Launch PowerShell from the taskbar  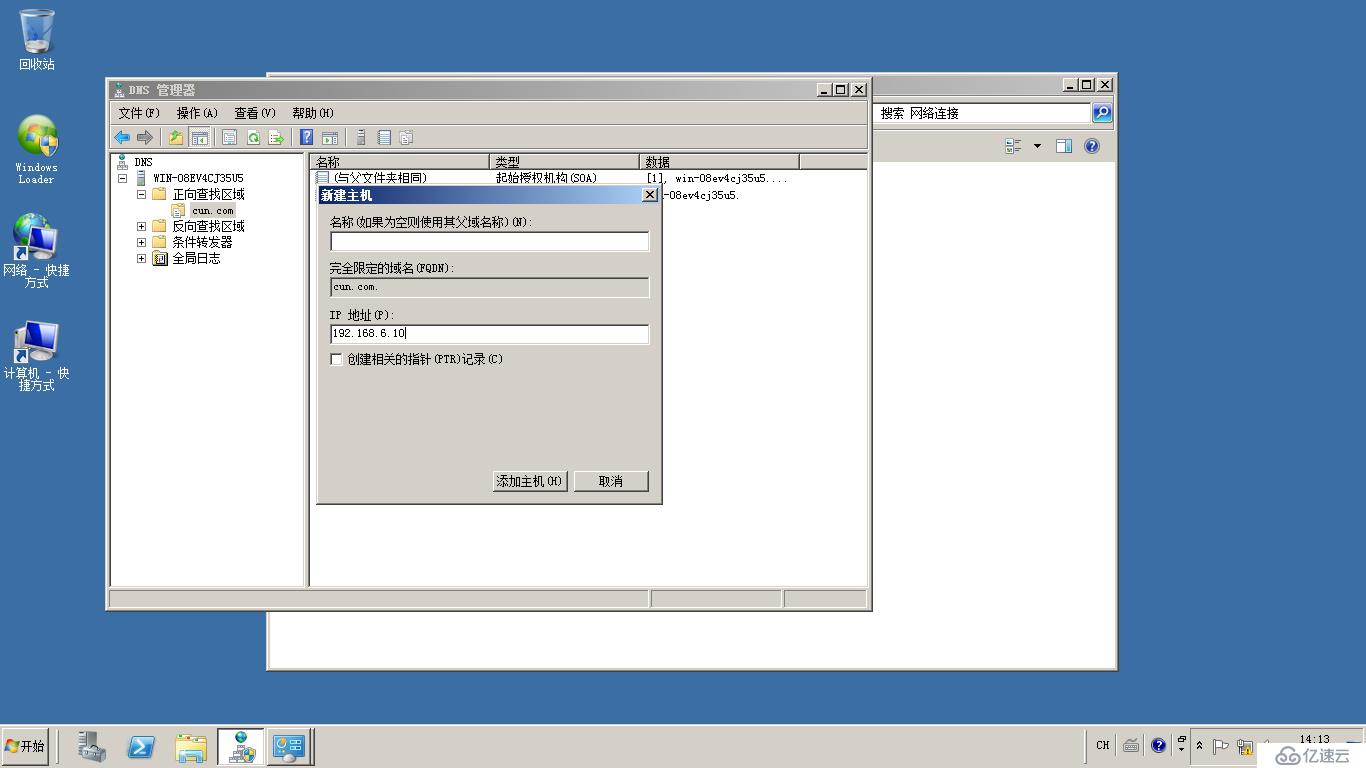coord(141,747)
